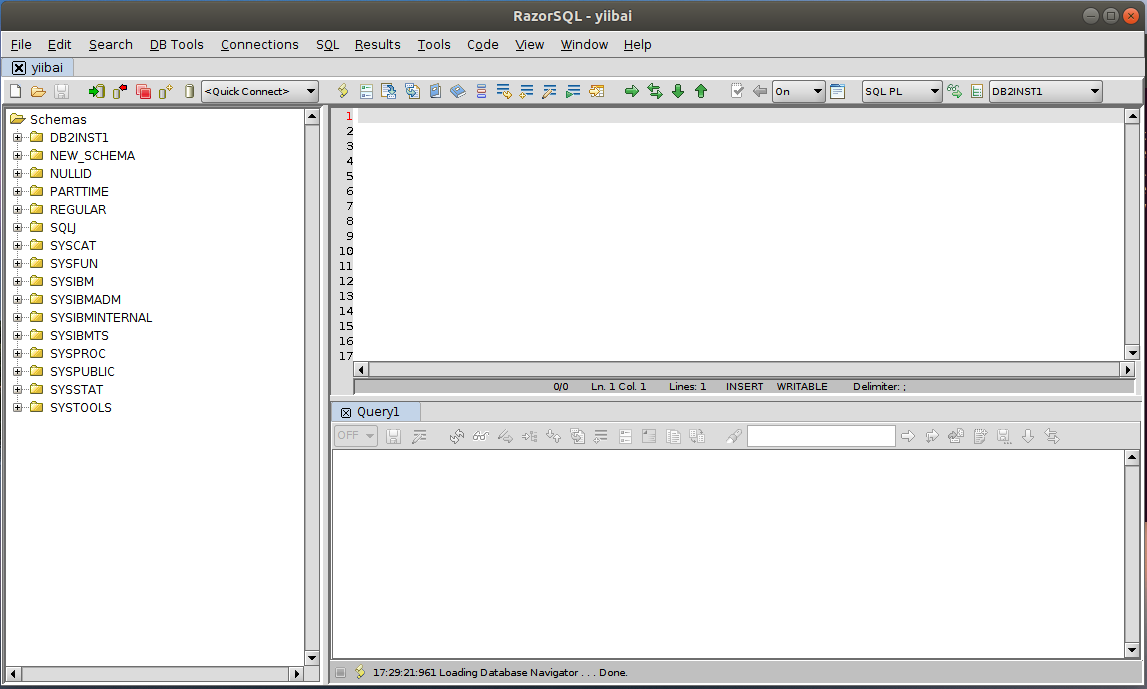Click the green up arrow toolbar icon
The image size is (1147, 689).
point(701,92)
